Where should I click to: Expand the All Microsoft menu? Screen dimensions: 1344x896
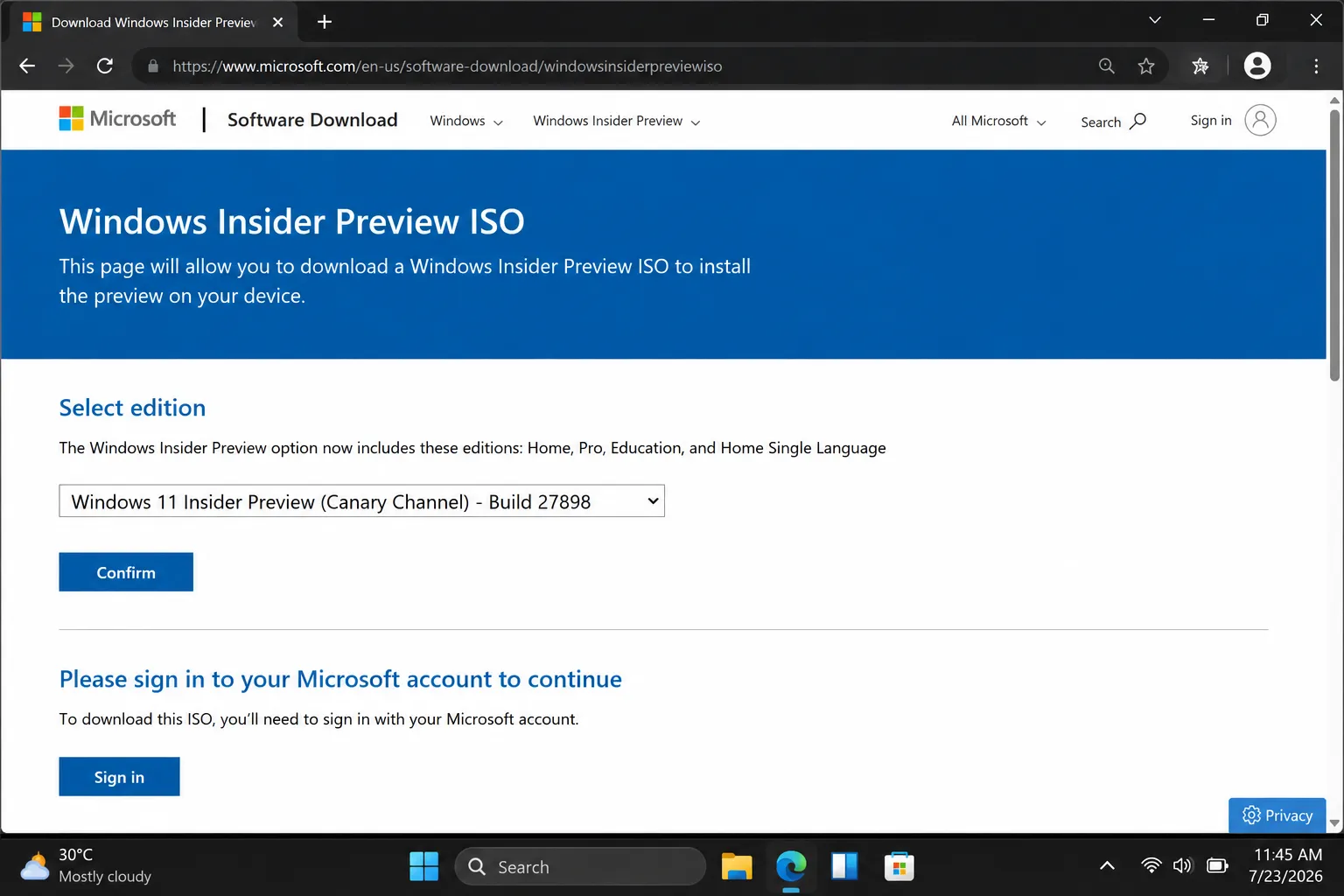[x=999, y=121]
